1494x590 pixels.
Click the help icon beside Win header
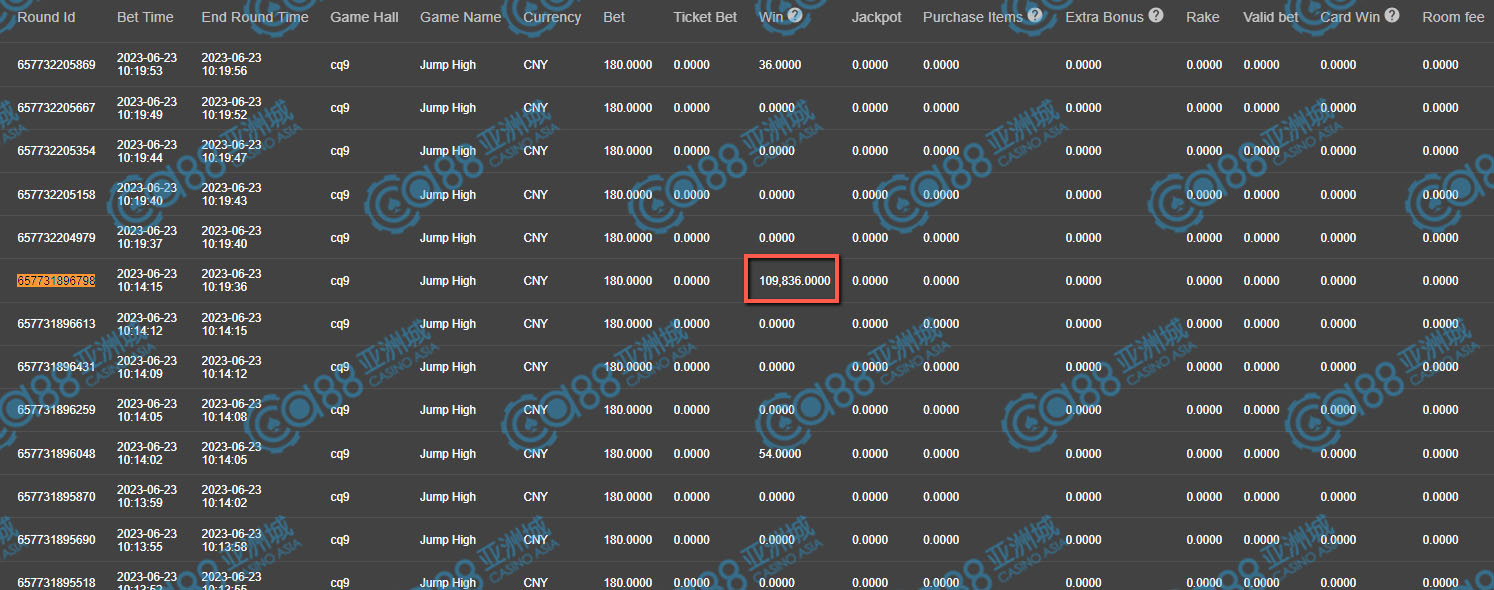795,16
